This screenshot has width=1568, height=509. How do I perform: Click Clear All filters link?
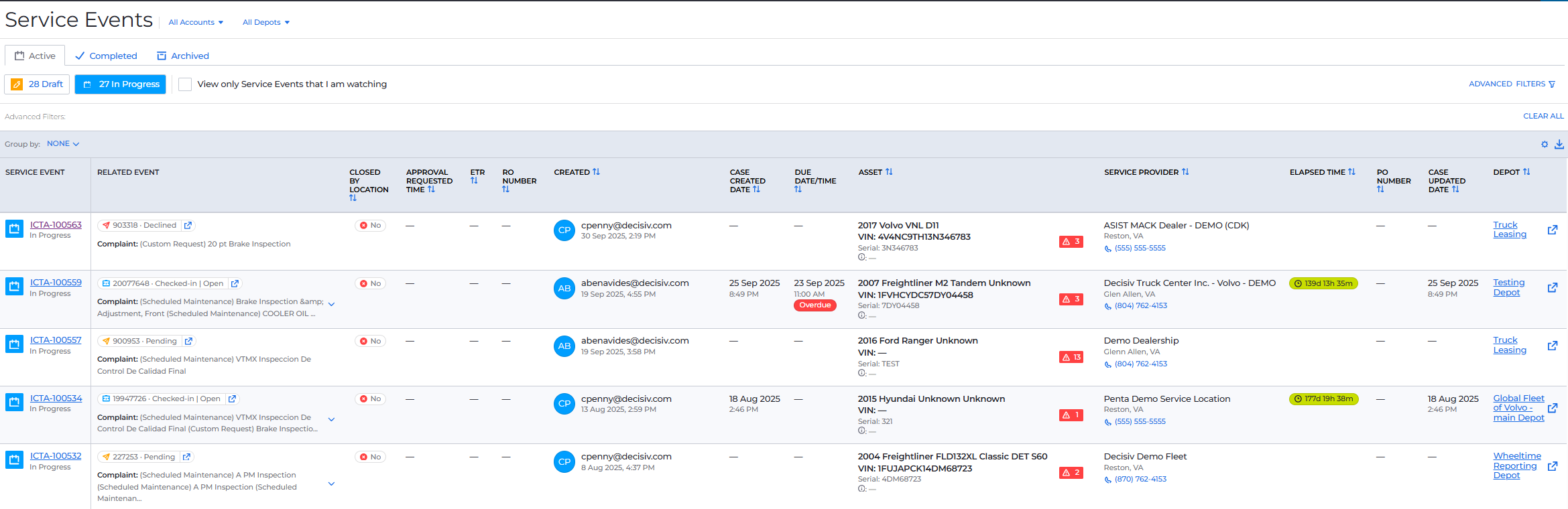1543,116
